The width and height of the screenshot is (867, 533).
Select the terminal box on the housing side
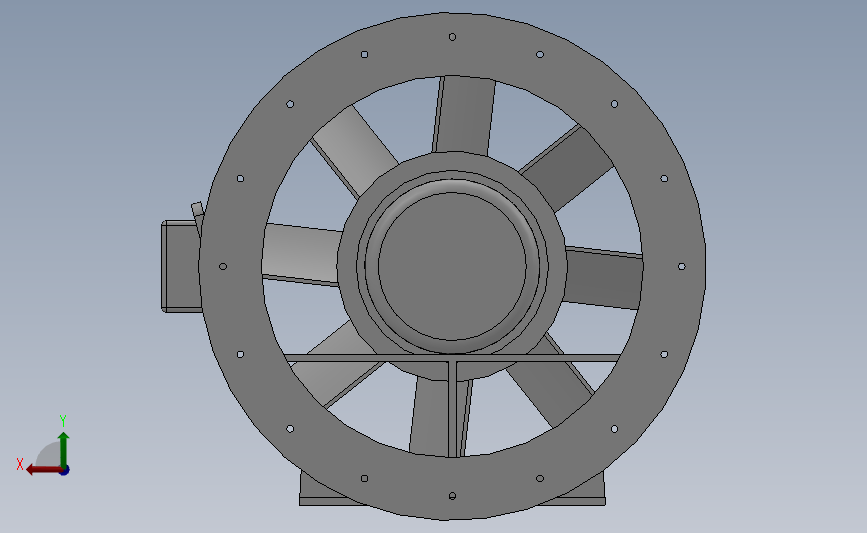[x=180, y=266]
